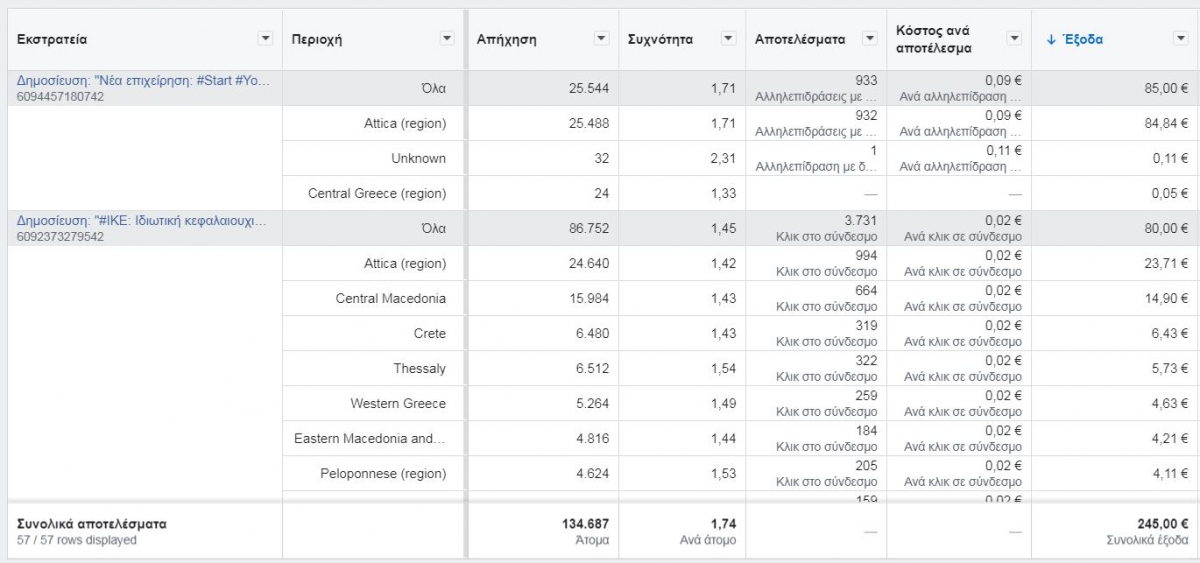Click the Αποτελέσματα column header label
1200x563 pixels.
pyautogui.click(x=799, y=39)
